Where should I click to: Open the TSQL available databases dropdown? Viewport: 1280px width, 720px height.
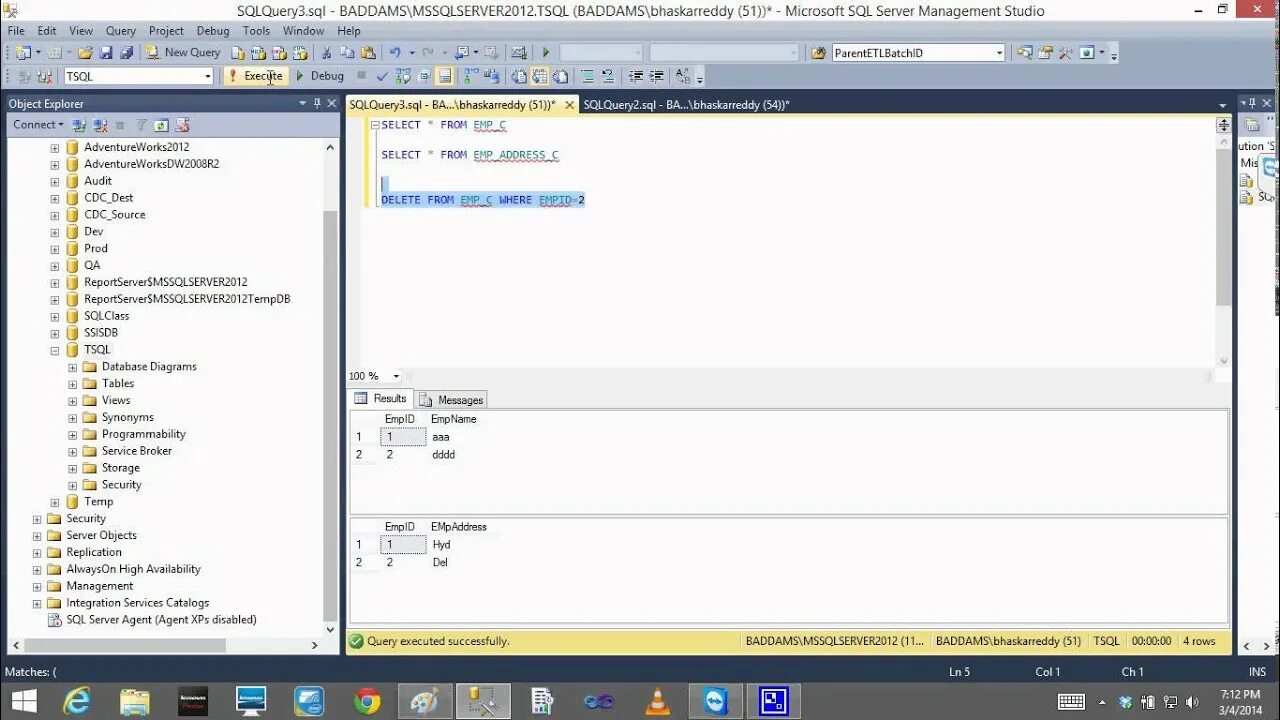click(x=208, y=76)
